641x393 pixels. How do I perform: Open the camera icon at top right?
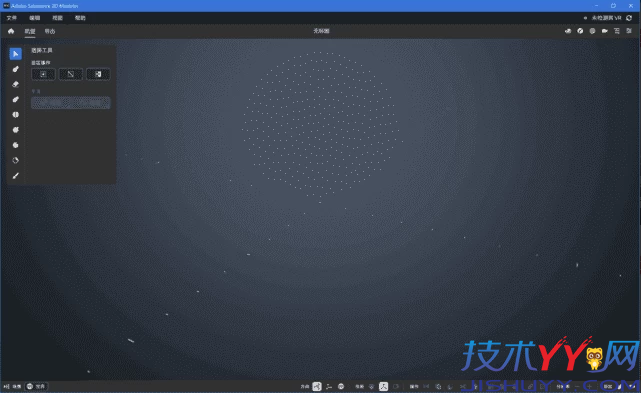click(605, 31)
